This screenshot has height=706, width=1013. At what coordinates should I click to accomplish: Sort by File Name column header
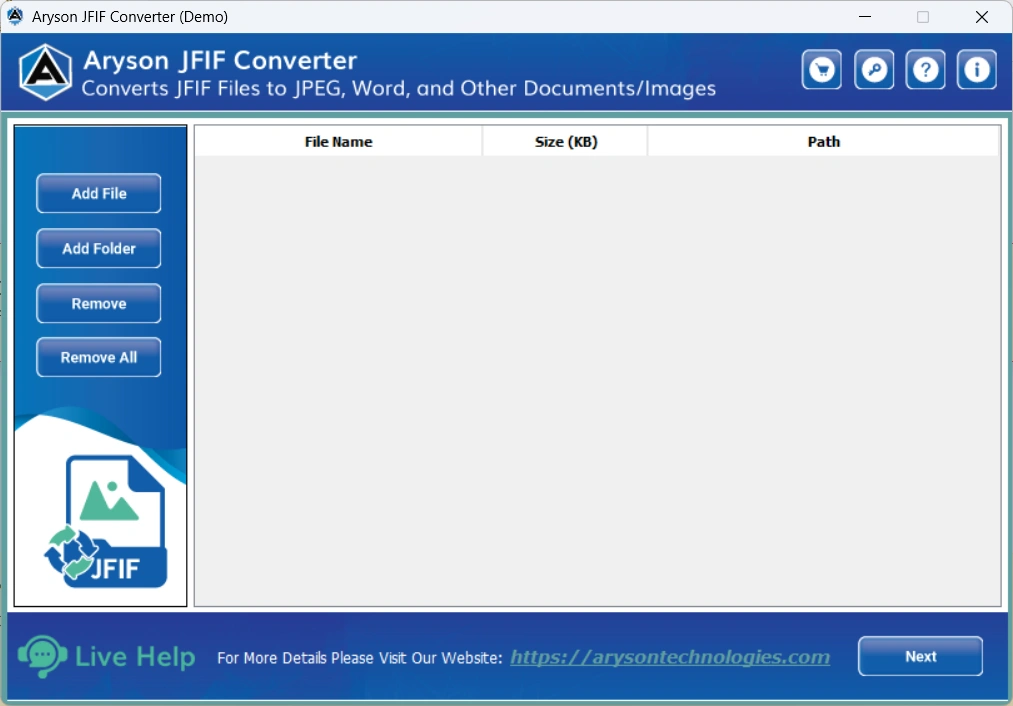pos(339,141)
